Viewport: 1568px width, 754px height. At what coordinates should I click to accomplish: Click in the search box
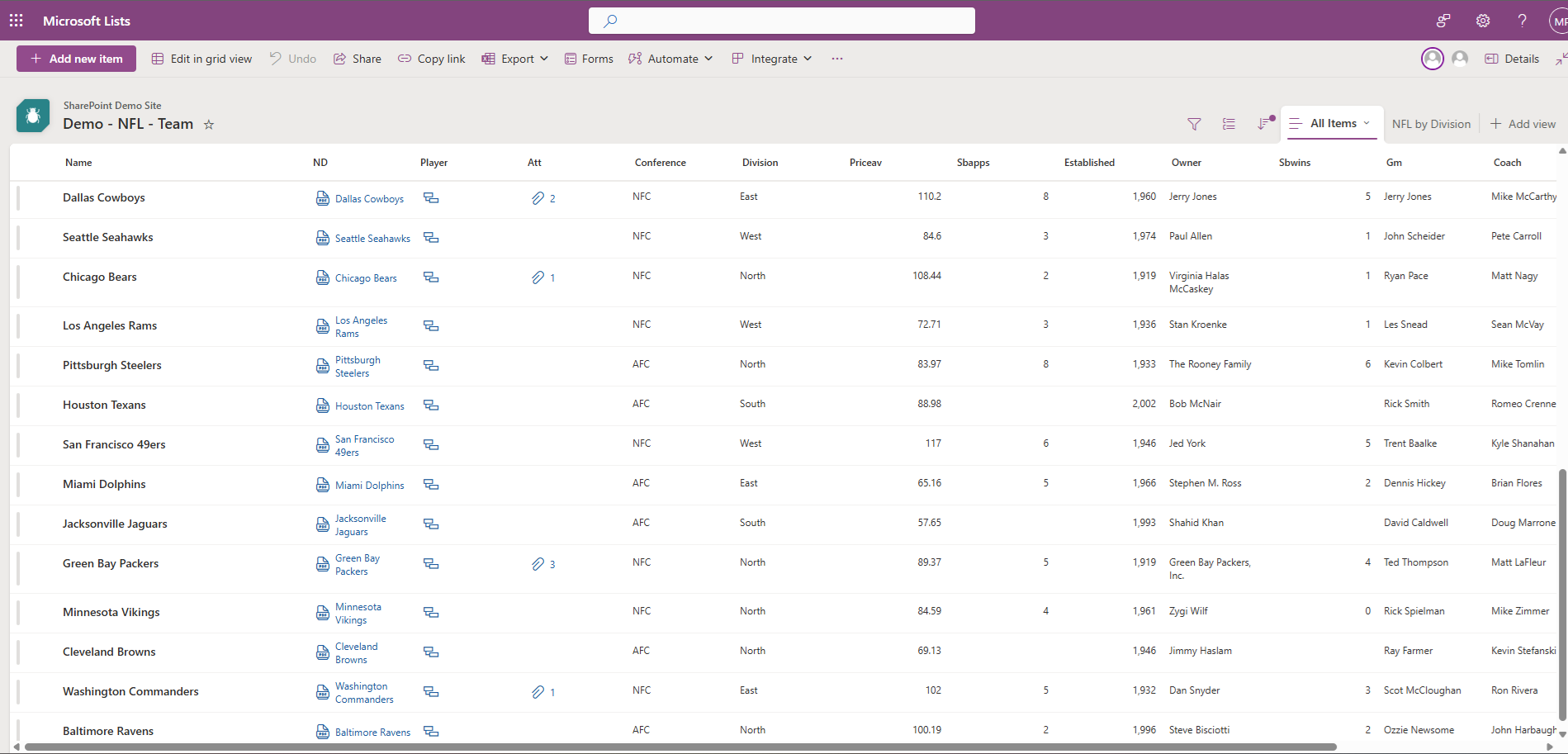click(x=781, y=21)
